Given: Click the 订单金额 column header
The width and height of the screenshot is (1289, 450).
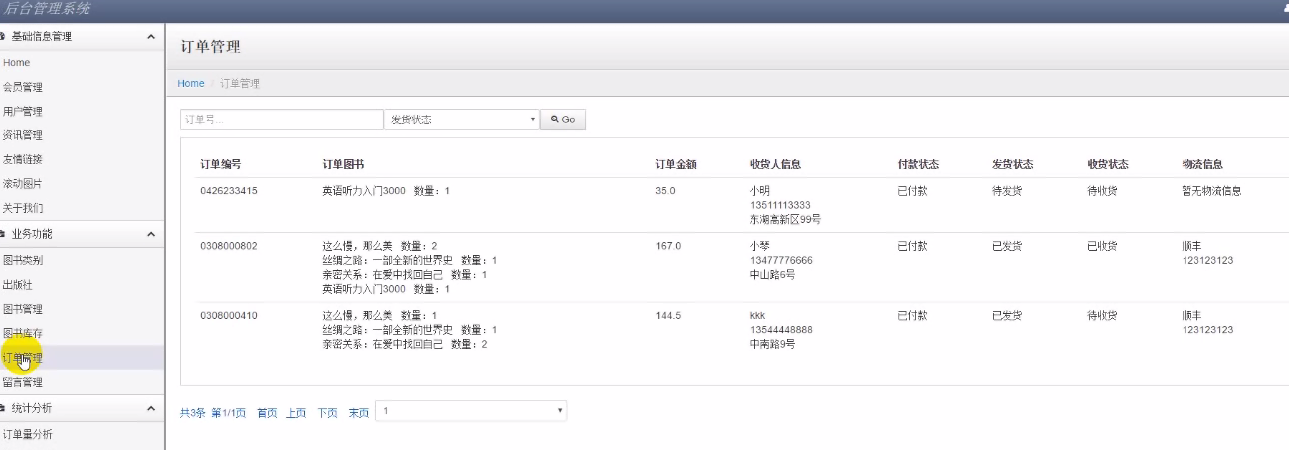Looking at the screenshot, I should point(676,164).
